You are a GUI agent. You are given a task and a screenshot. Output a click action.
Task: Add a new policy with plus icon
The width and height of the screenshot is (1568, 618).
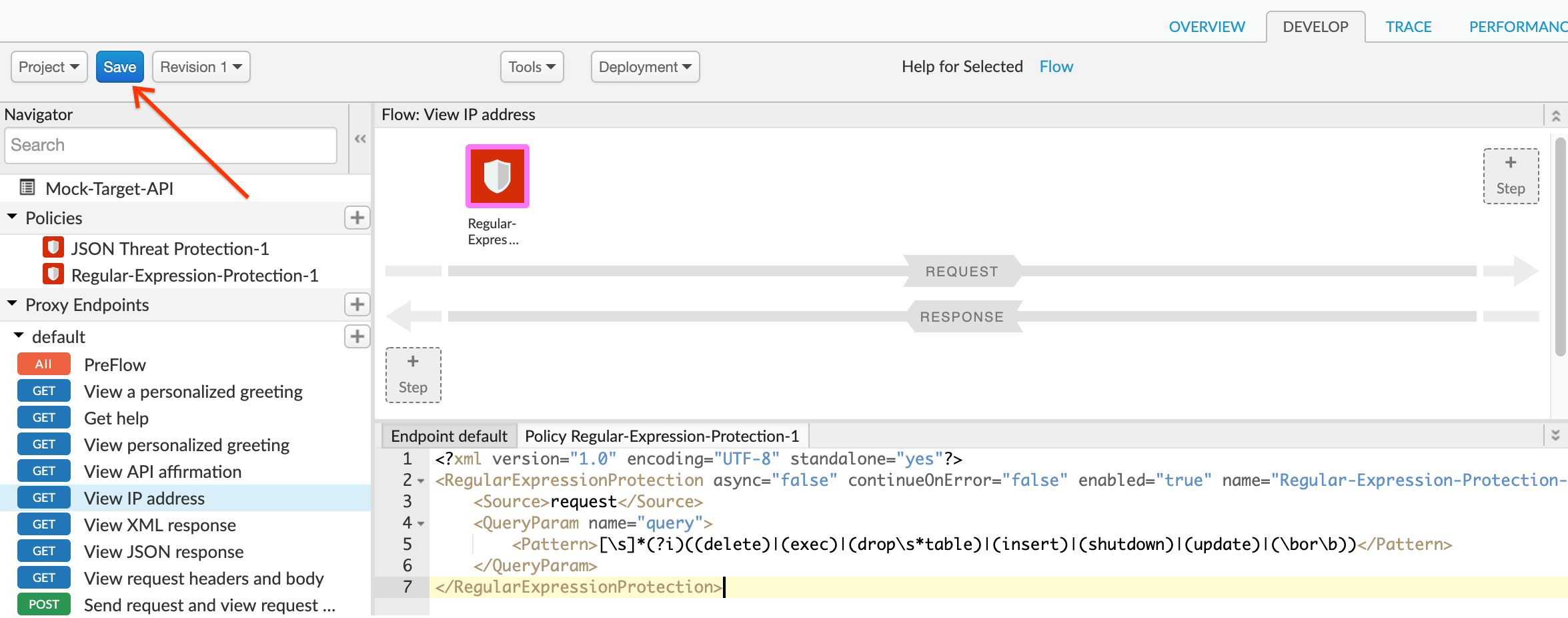(x=357, y=218)
